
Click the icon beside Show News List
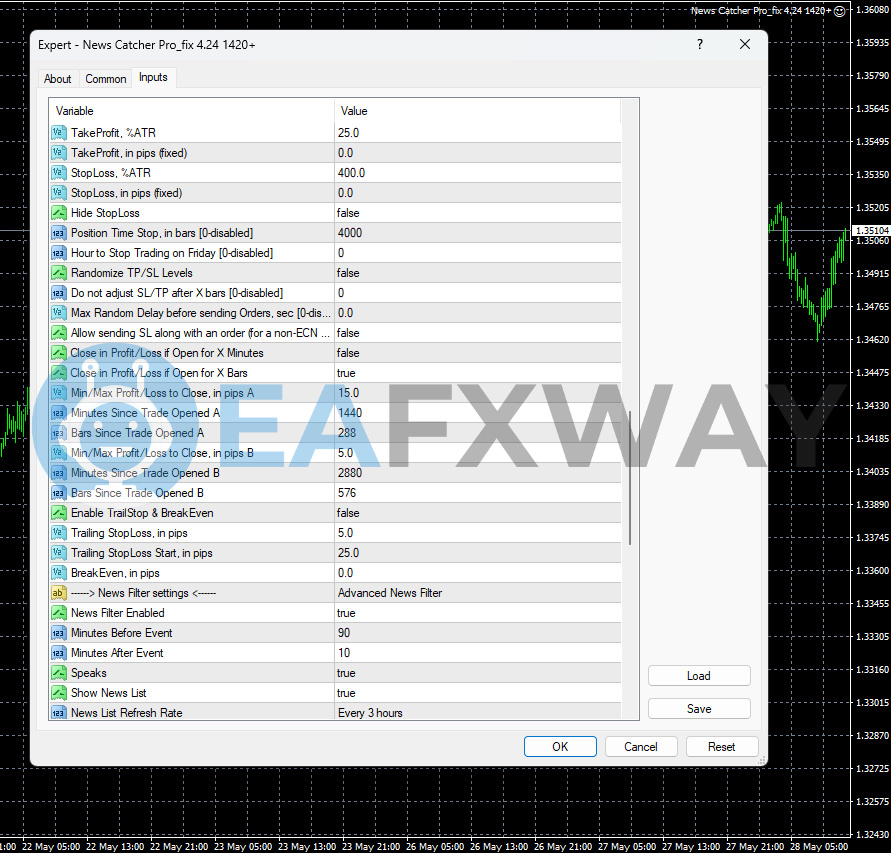coord(59,693)
